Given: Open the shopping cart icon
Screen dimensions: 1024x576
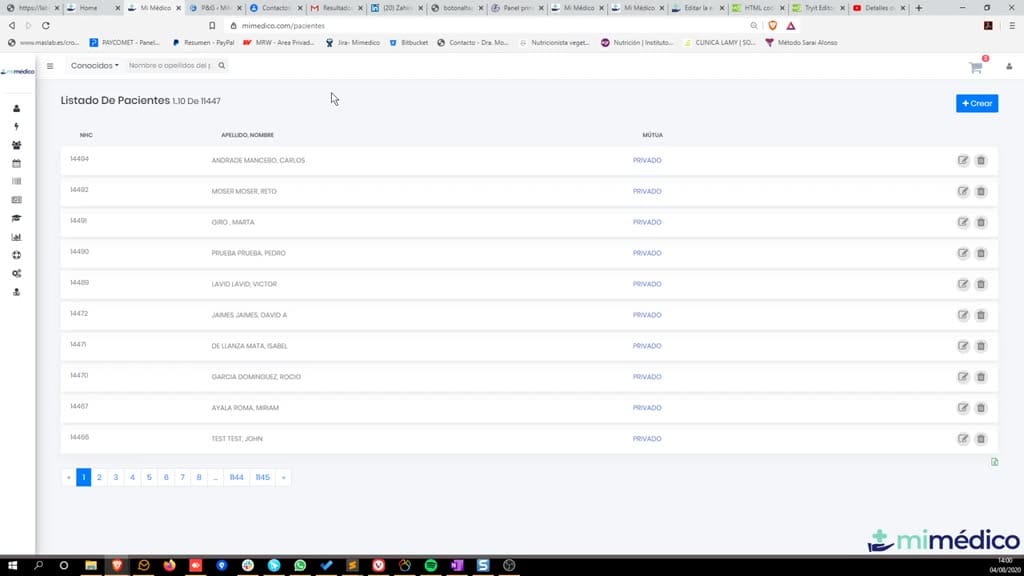Looking at the screenshot, I should point(976,67).
